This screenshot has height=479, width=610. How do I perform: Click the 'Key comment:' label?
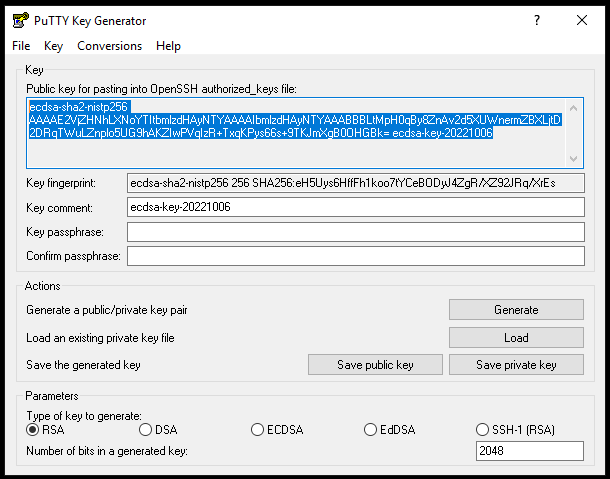pyautogui.click(x=60, y=208)
